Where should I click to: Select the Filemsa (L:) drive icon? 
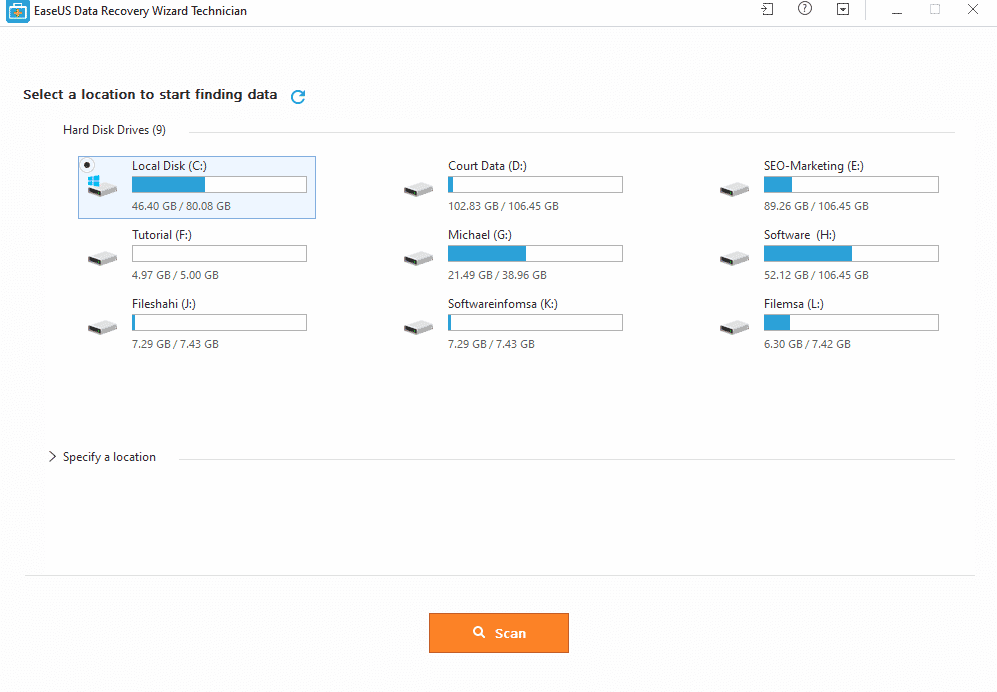pos(734,328)
